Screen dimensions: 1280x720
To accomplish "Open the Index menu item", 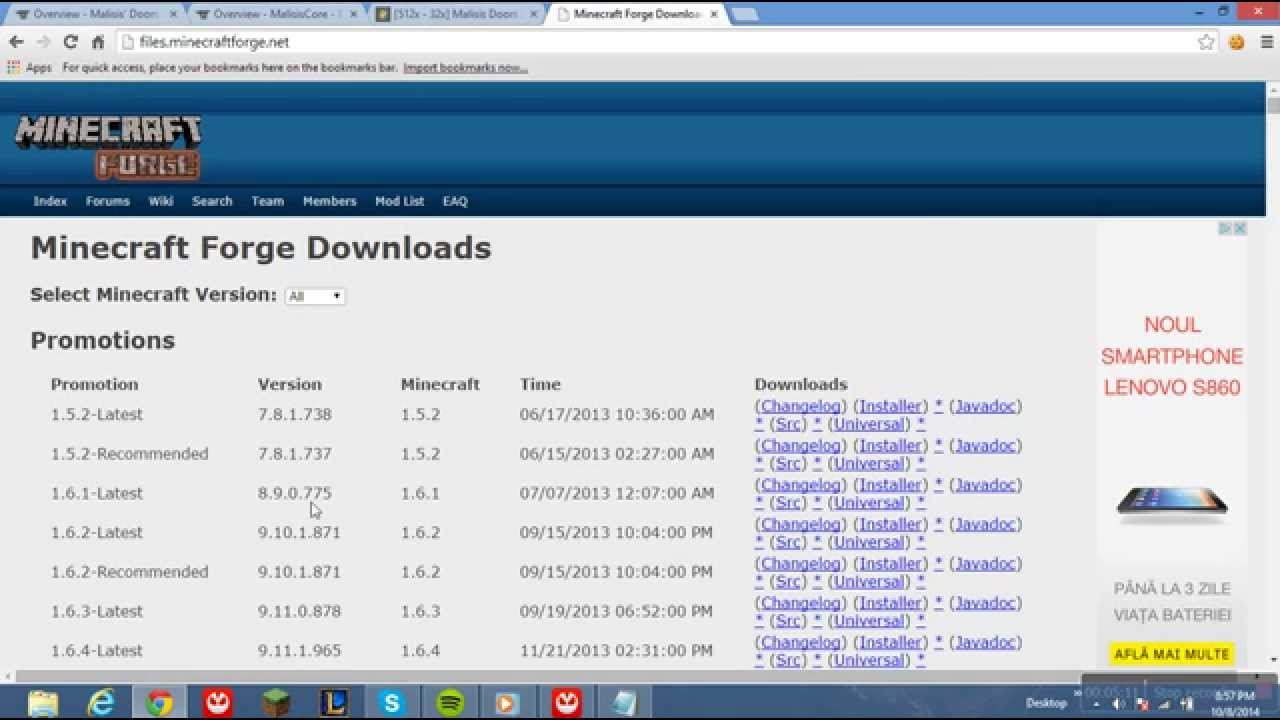I will point(50,201).
